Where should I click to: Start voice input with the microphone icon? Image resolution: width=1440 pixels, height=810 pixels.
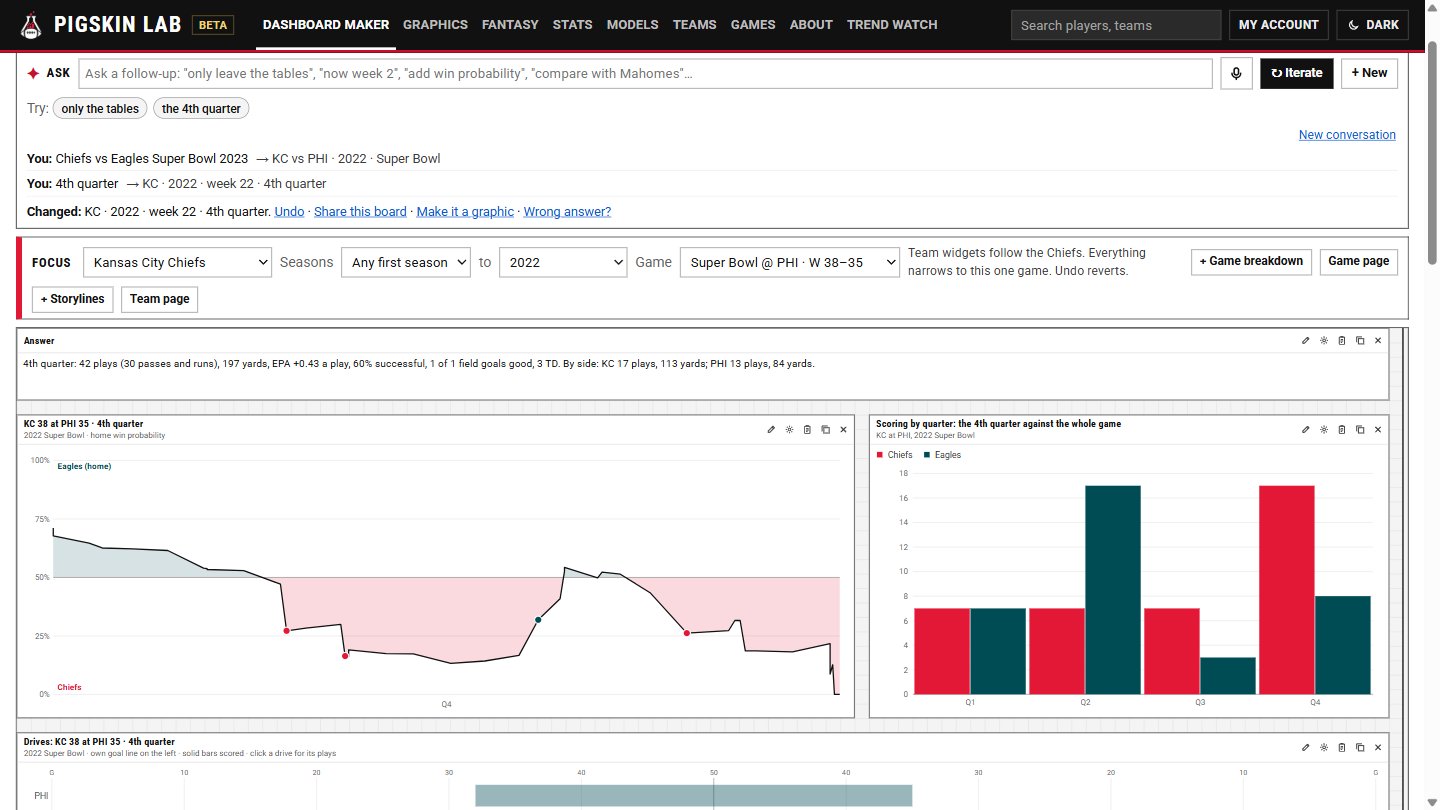tap(1236, 73)
